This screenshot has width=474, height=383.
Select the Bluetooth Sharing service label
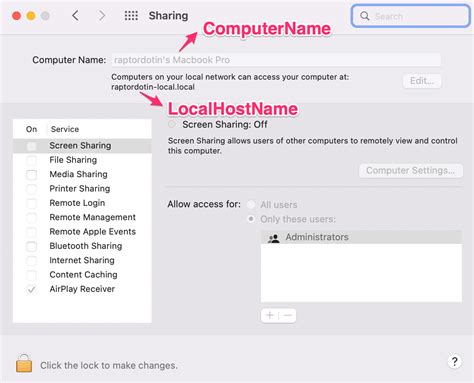pos(86,246)
